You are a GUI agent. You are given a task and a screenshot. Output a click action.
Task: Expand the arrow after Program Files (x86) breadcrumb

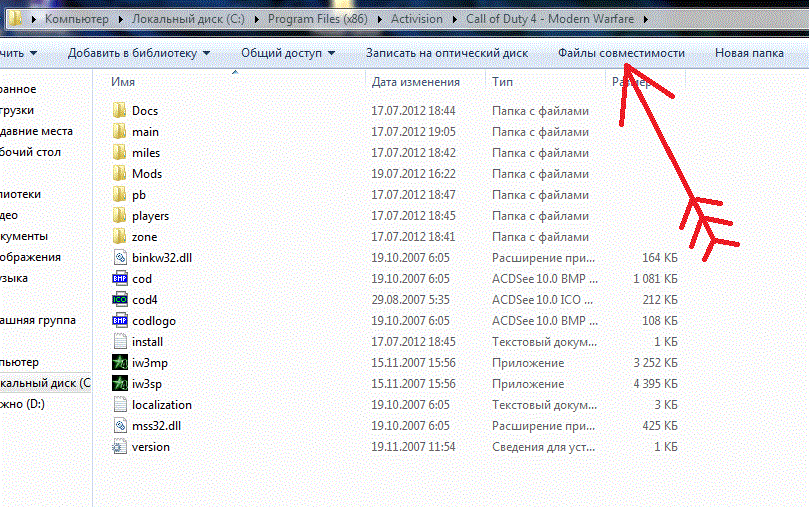(380, 19)
